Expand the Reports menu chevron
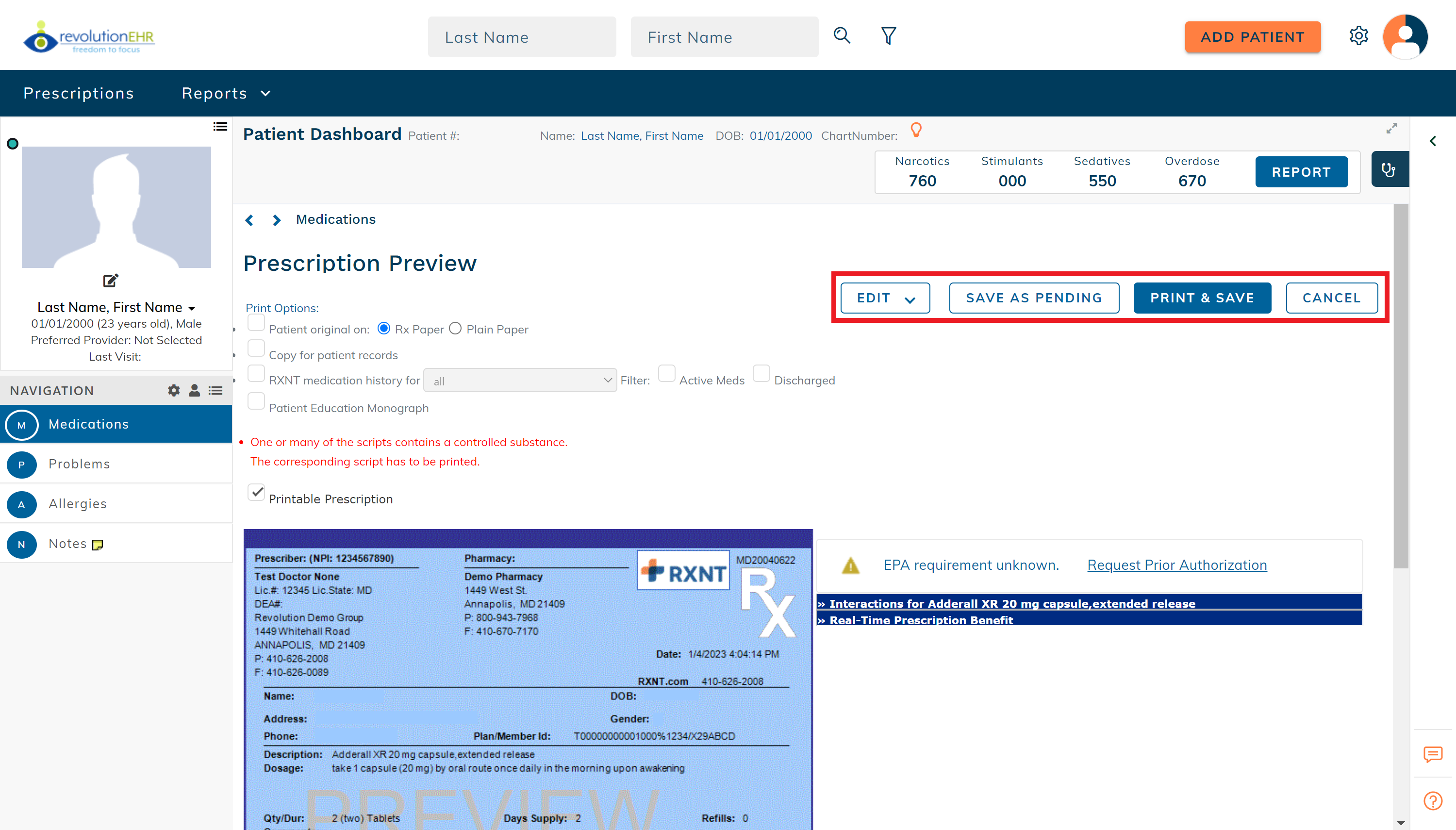This screenshot has width=1456, height=830. pos(265,93)
